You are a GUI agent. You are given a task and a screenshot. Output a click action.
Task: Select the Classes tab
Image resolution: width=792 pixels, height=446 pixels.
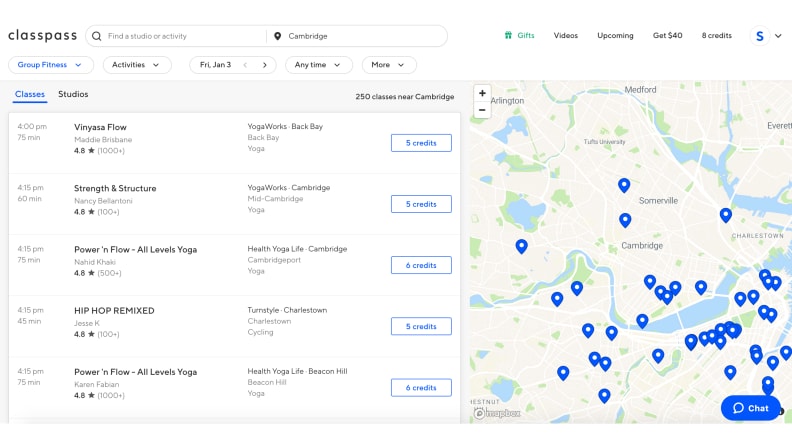point(30,94)
